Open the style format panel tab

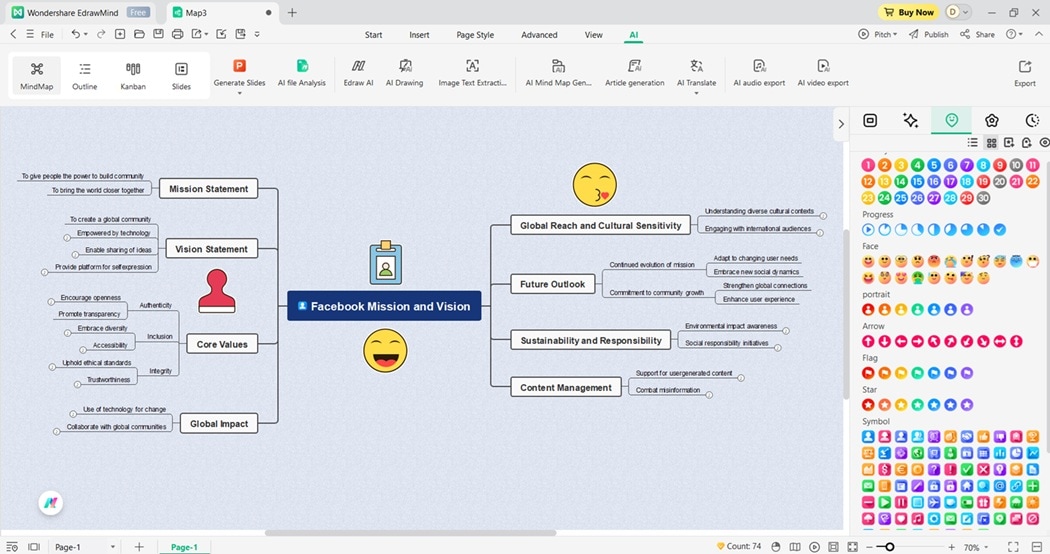870,120
